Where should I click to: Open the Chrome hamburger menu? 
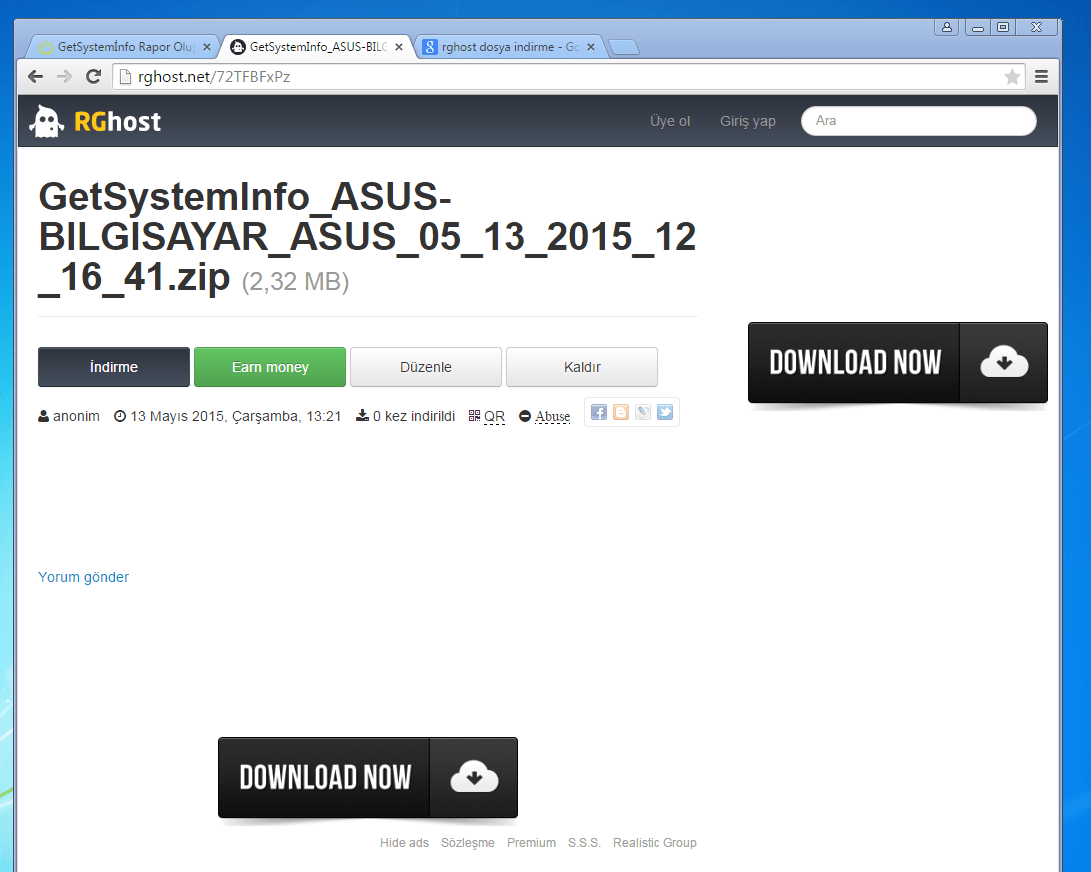(1042, 77)
